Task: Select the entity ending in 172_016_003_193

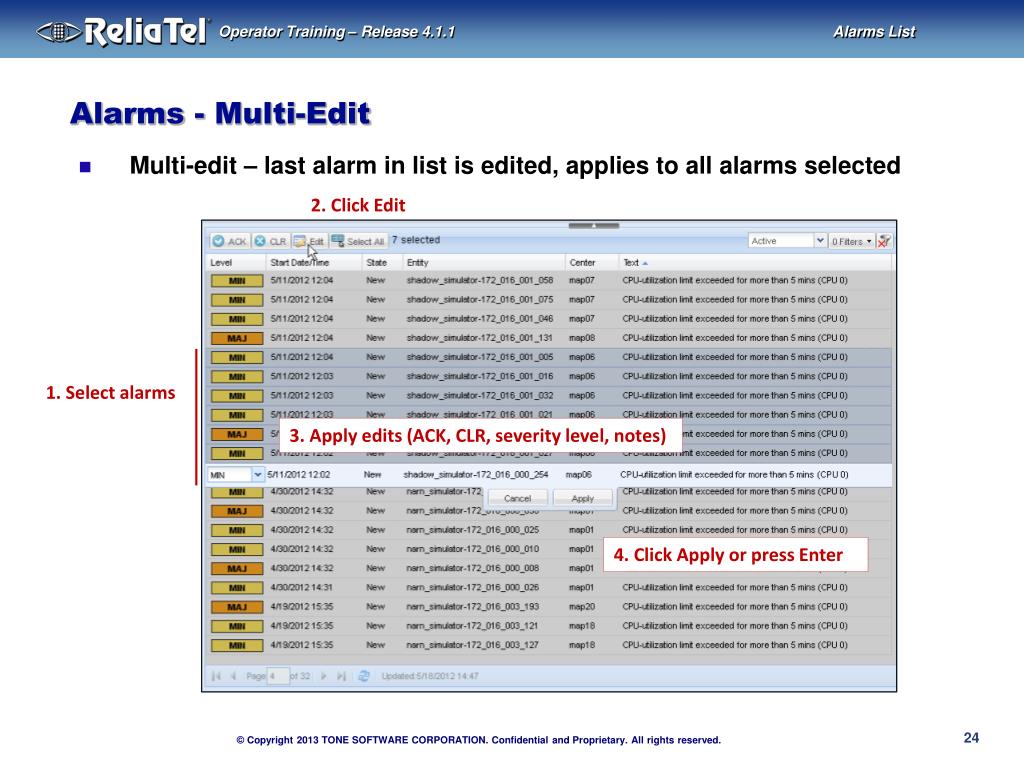Action: point(472,607)
